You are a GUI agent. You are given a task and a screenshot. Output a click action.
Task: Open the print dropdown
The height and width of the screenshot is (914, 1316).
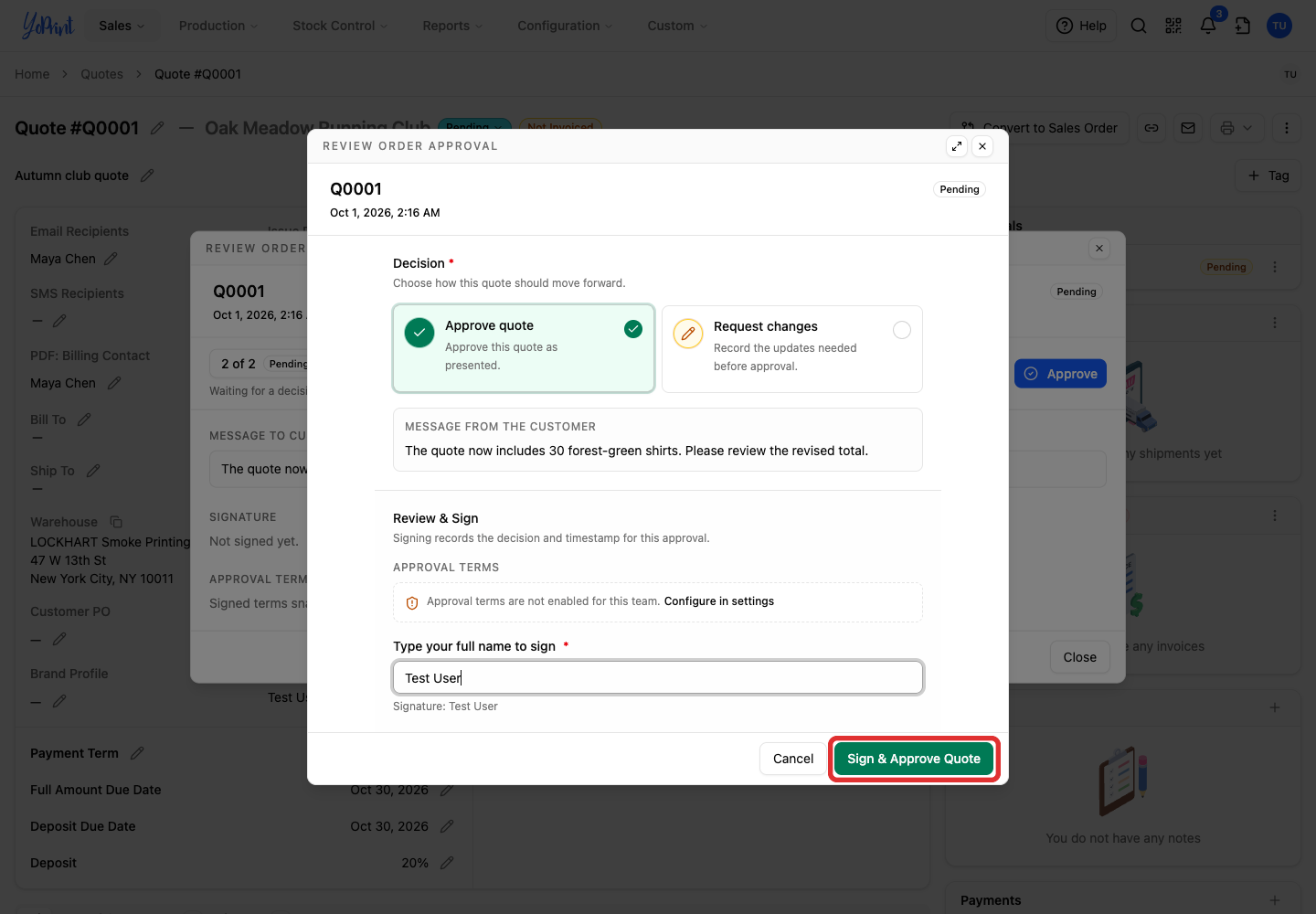tap(1236, 128)
